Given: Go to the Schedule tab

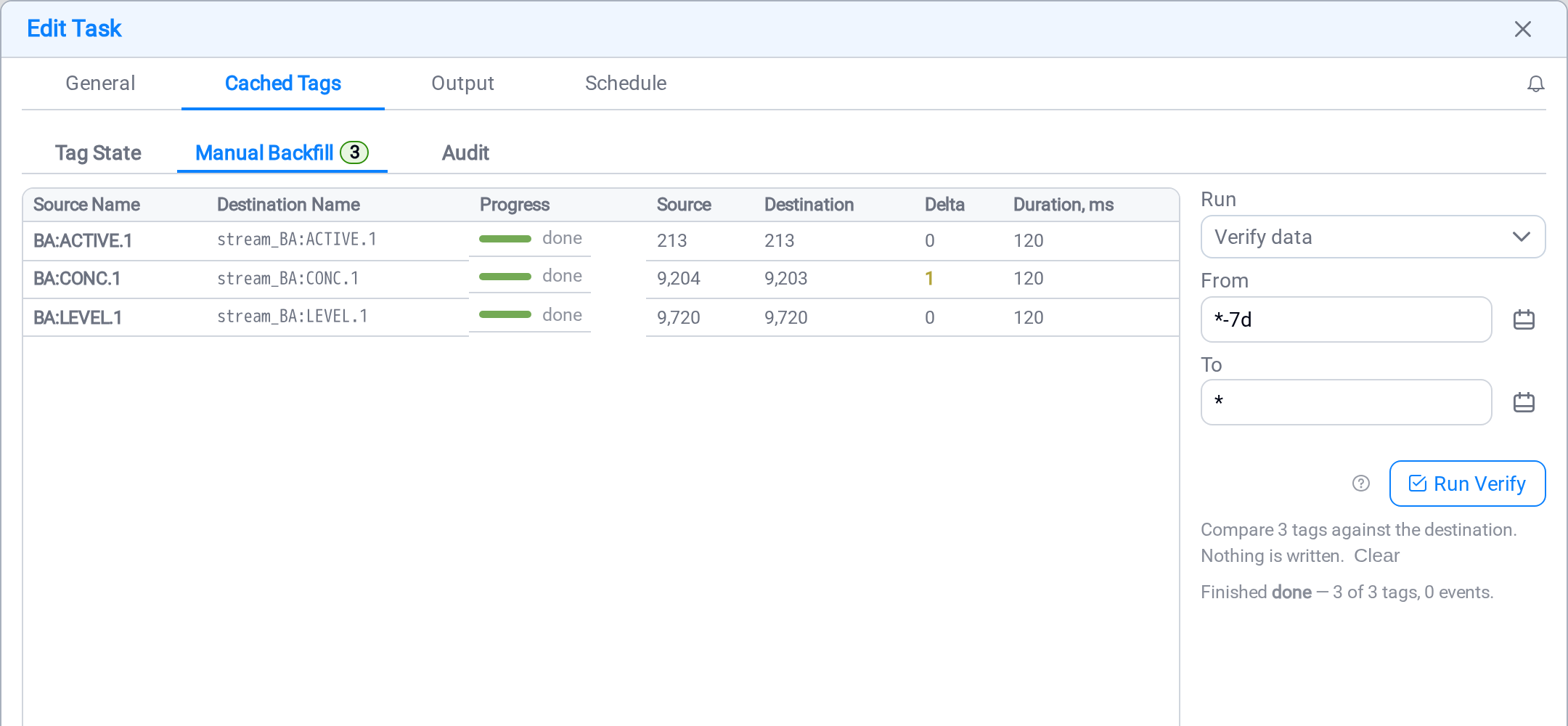Looking at the screenshot, I should tap(626, 83).
